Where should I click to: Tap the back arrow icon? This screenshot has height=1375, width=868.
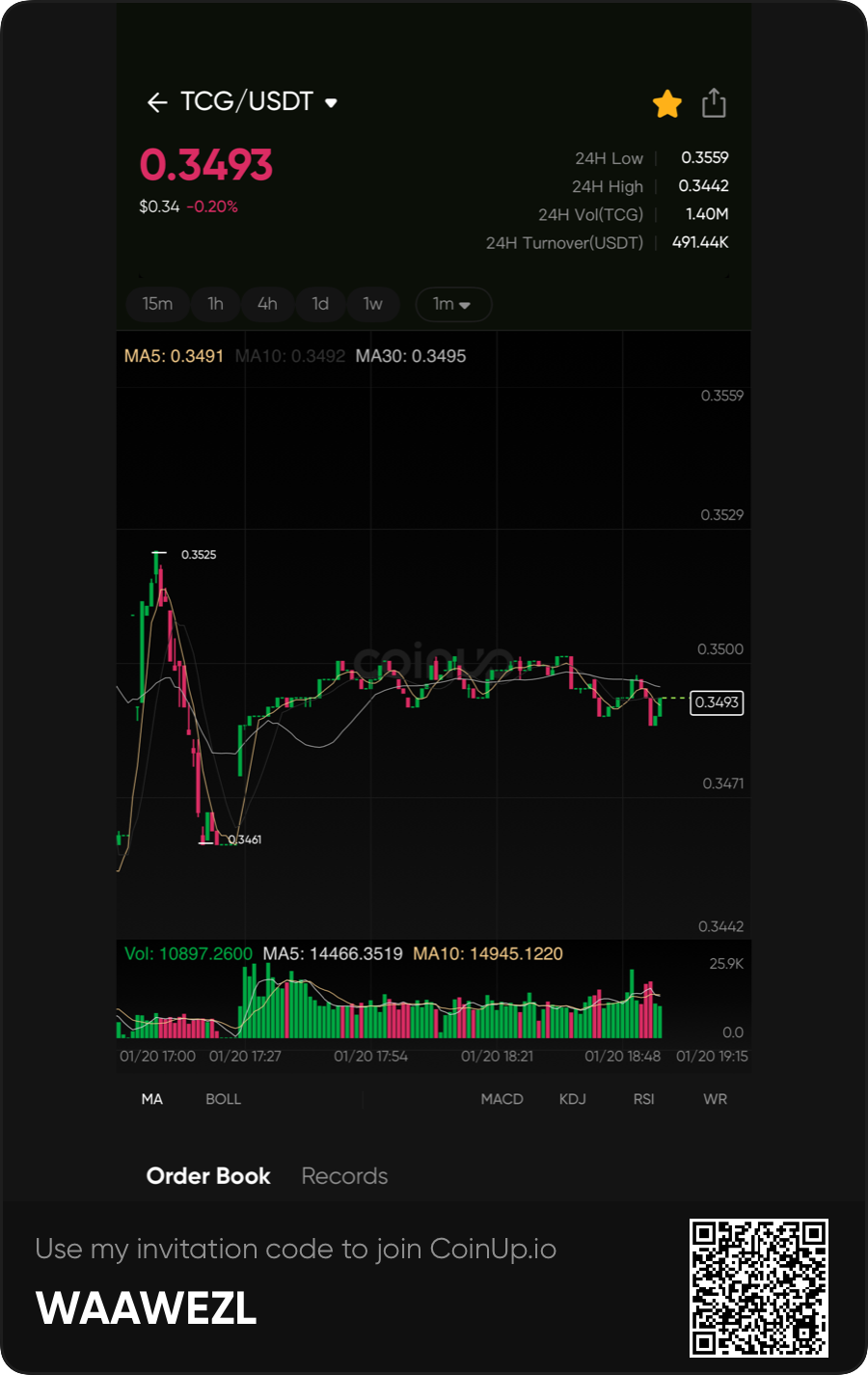157,102
